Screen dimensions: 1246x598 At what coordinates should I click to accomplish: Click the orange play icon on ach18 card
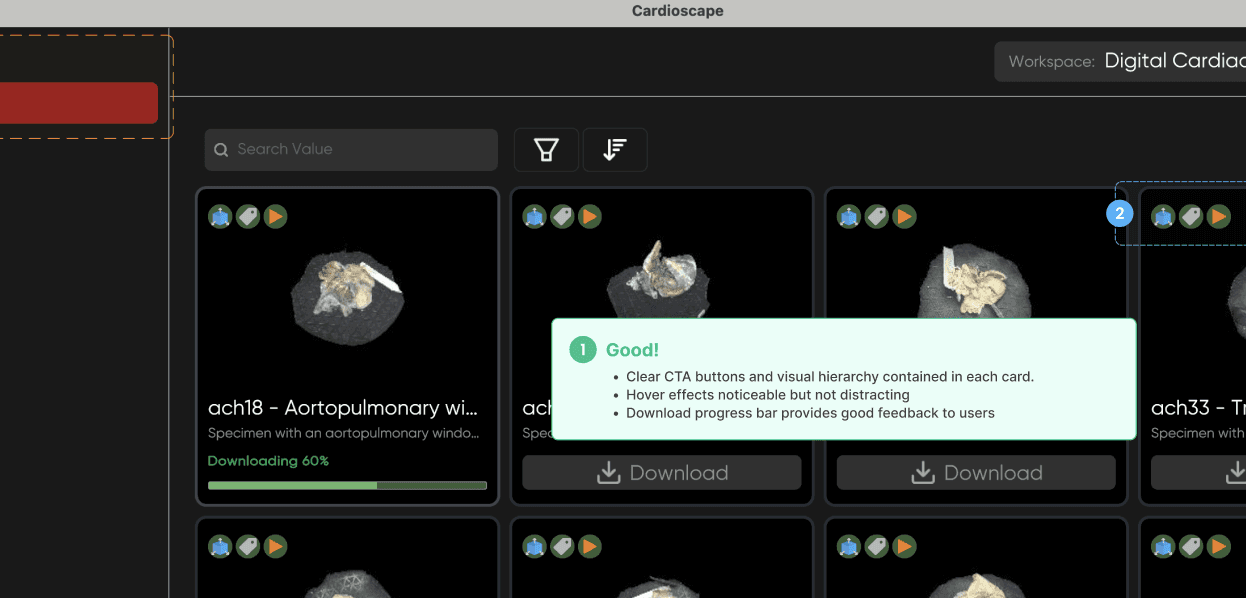tap(276, 216)
